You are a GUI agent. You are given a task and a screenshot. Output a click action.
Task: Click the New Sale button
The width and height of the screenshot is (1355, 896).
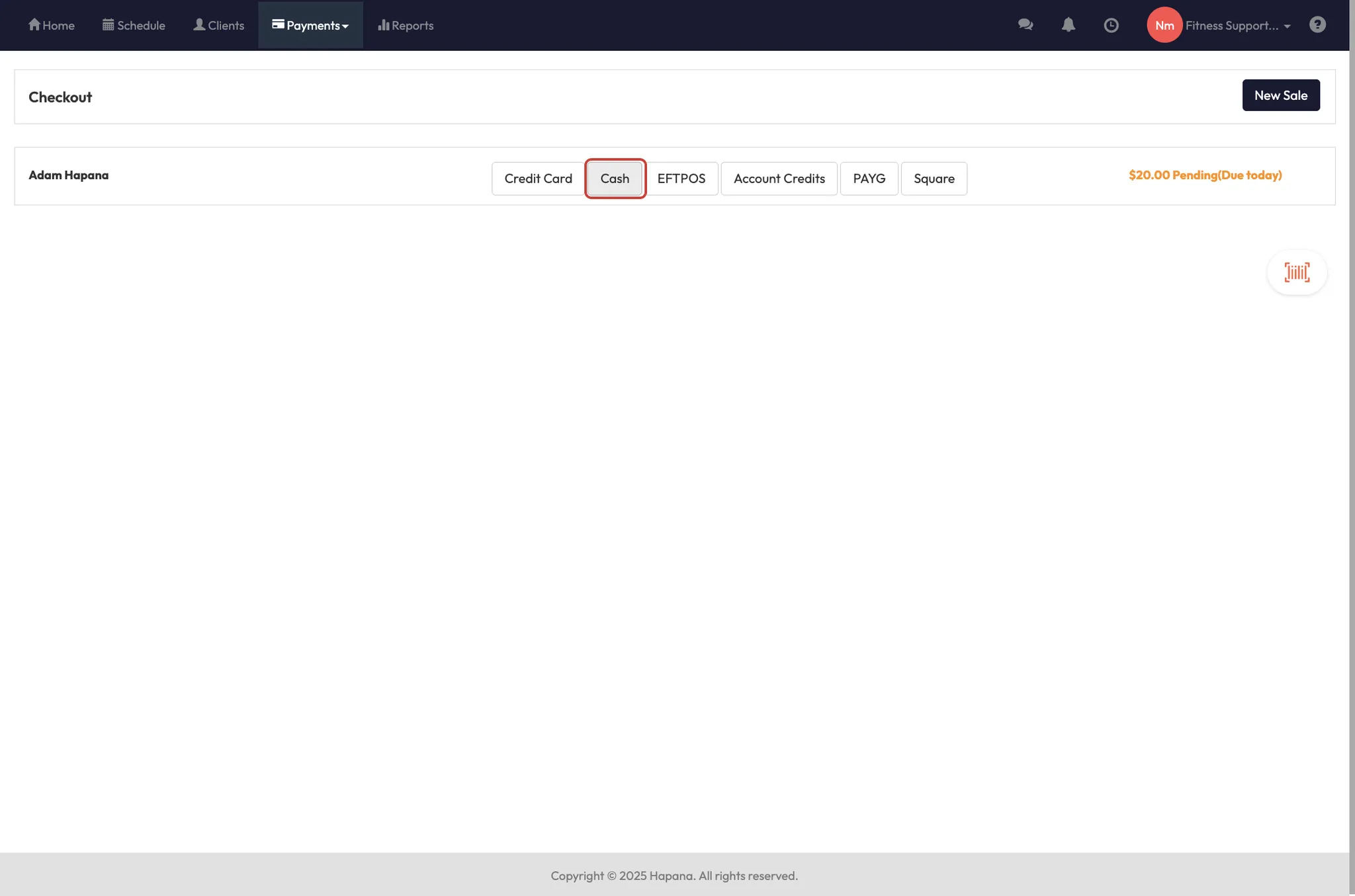(x=1280, y=95)
